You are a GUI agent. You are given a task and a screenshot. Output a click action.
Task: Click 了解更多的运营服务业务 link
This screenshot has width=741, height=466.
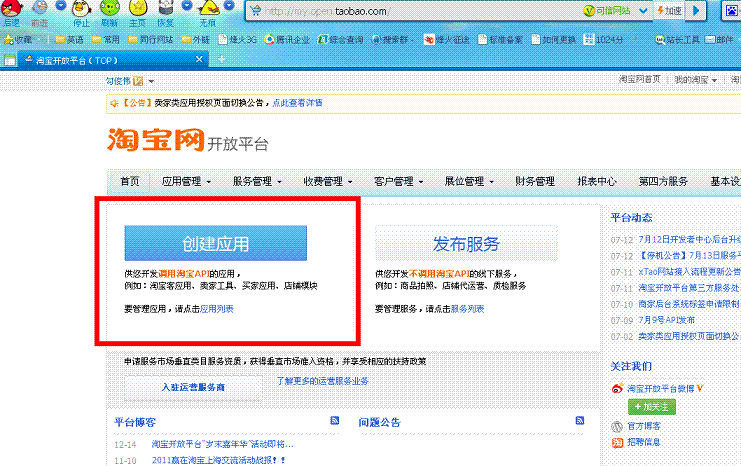(x=322, y=381)
